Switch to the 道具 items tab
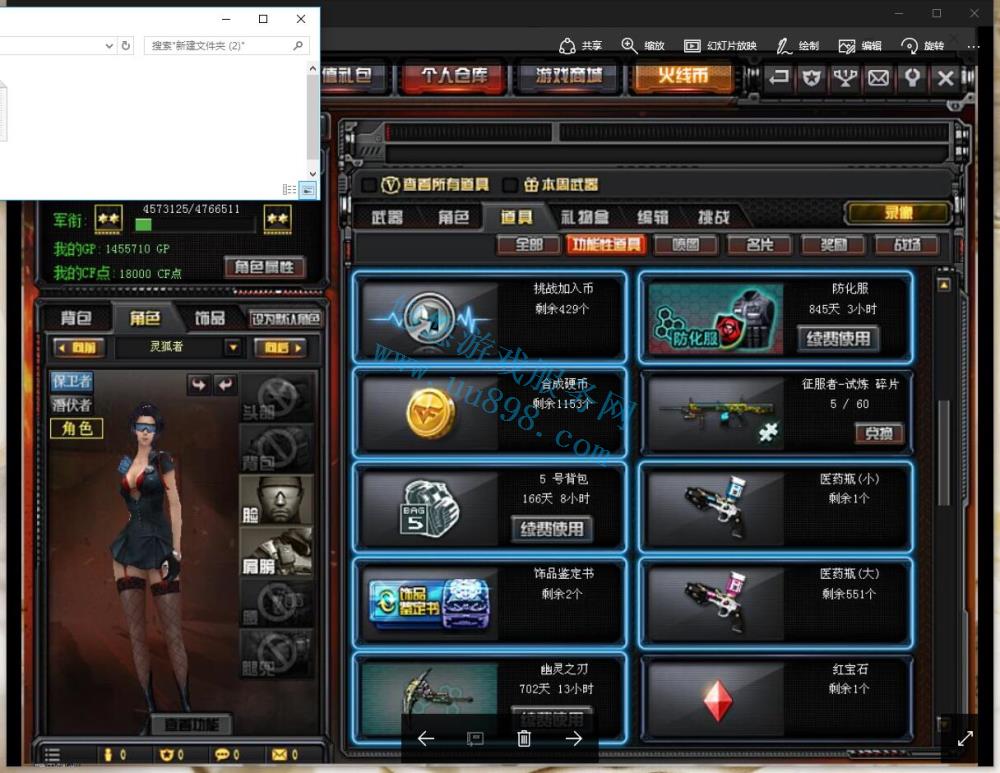 [x=516, y=217]
